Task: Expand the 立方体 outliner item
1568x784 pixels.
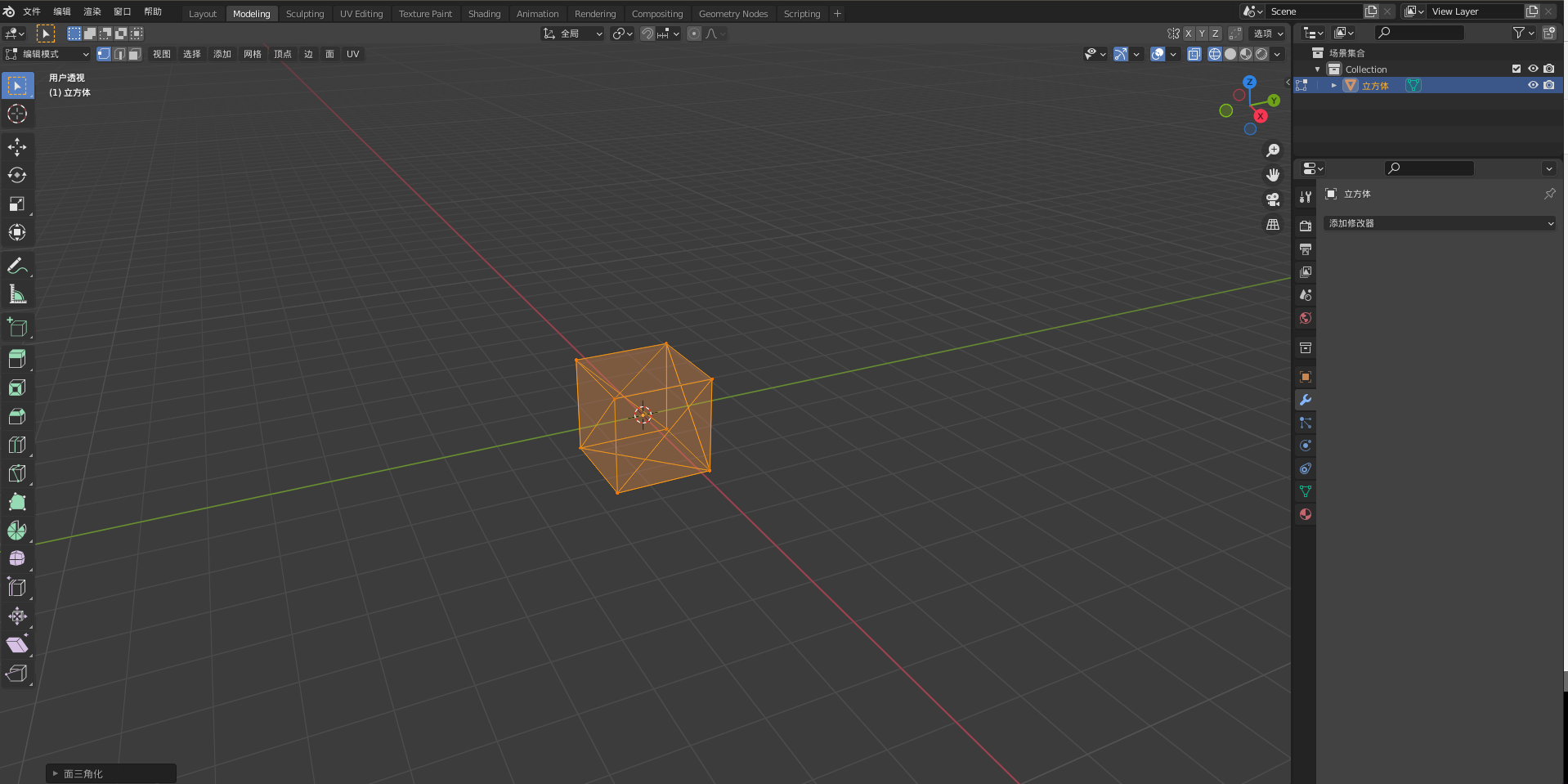Action: pyautogui.click(x=1334, y=85)
